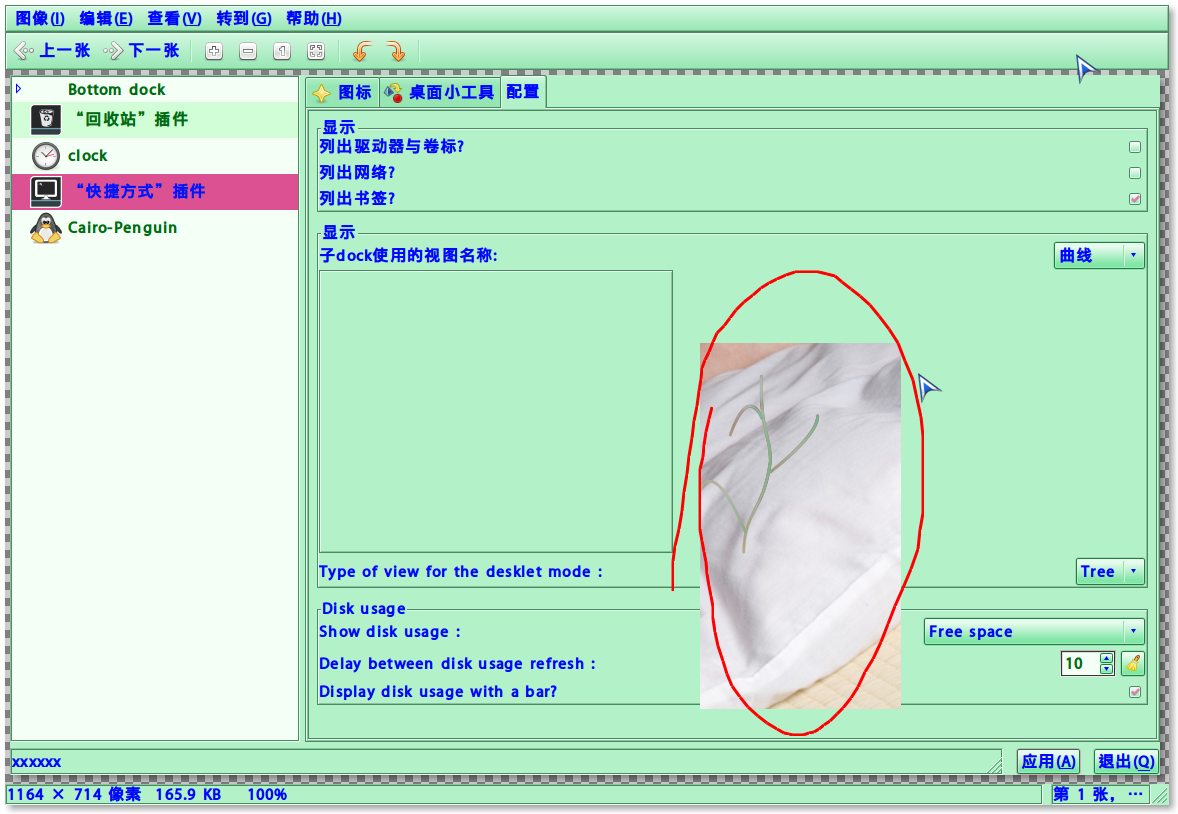Image resolution: width=1178 pixels, height=814 pixels.
Task: Open the 编辑(E) menu
Action: tap(106, 19)
